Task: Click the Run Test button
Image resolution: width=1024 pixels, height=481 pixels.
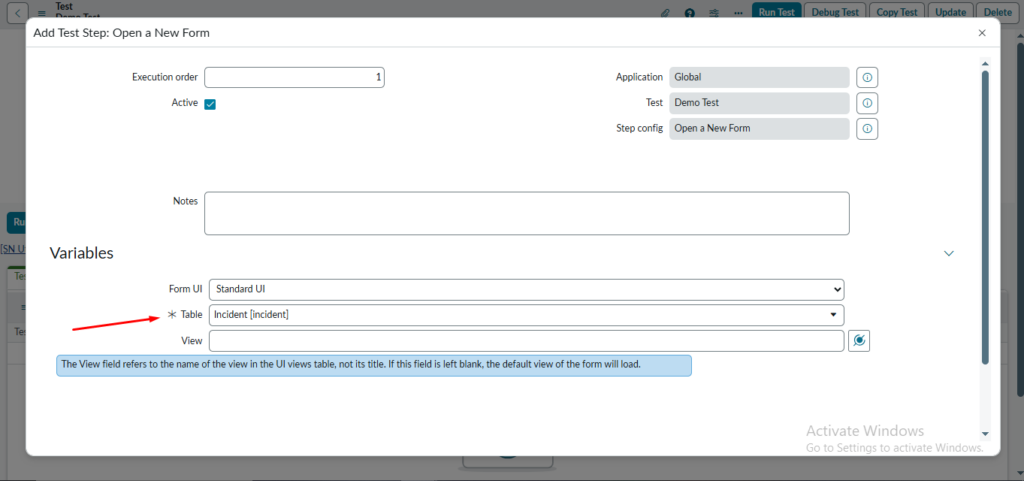Action: (x=777, y=12)
